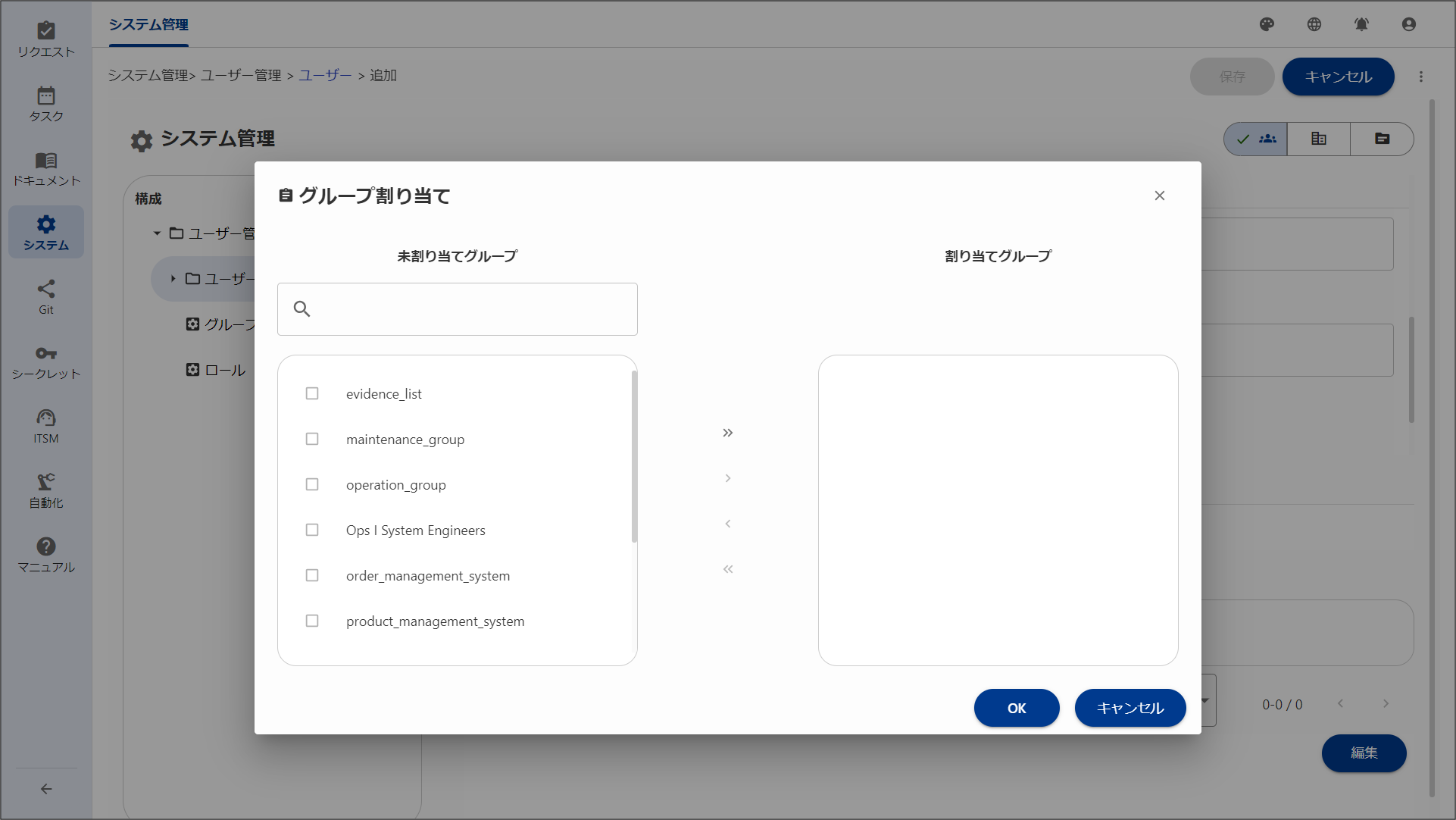The height and width of the screenshot is (820, 1456).
Task: Select the group view toggle with checkmark
Action: pos(1256,139)
